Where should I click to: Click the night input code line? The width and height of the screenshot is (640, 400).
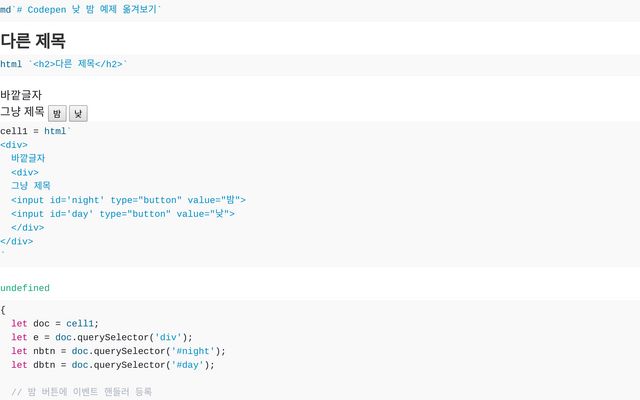pos(128,200)
